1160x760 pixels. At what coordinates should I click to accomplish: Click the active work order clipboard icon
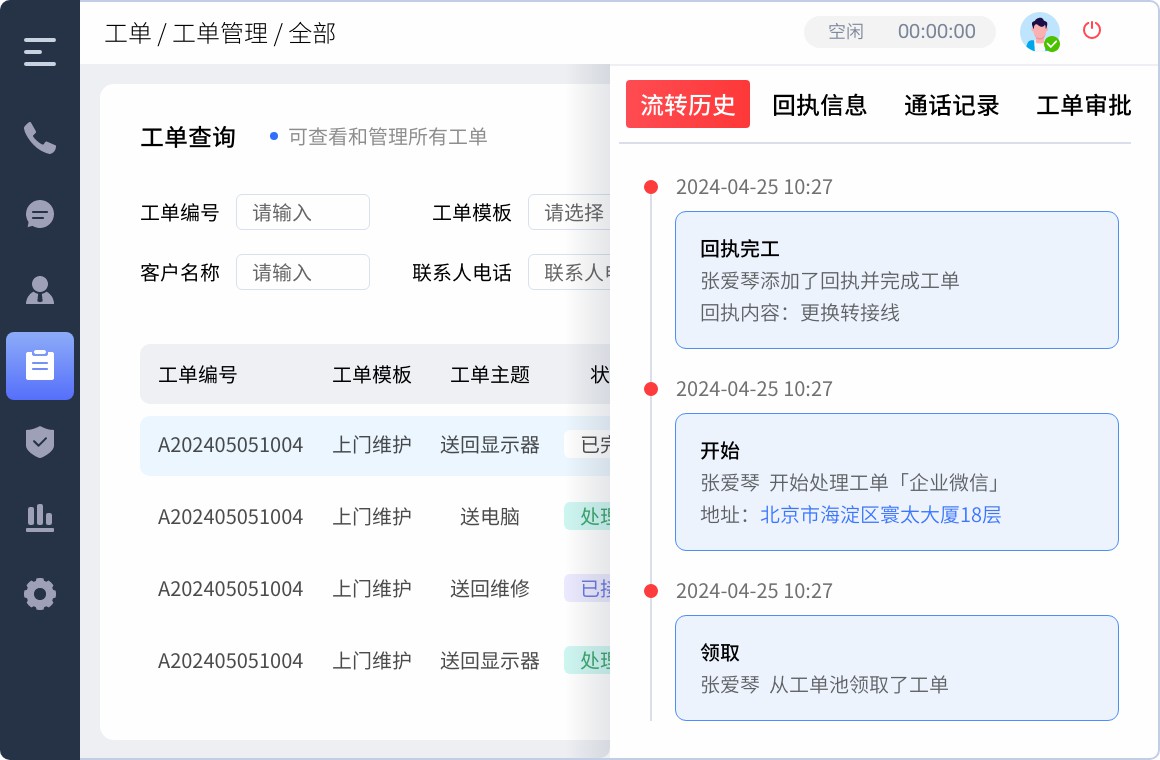(40, 366)
